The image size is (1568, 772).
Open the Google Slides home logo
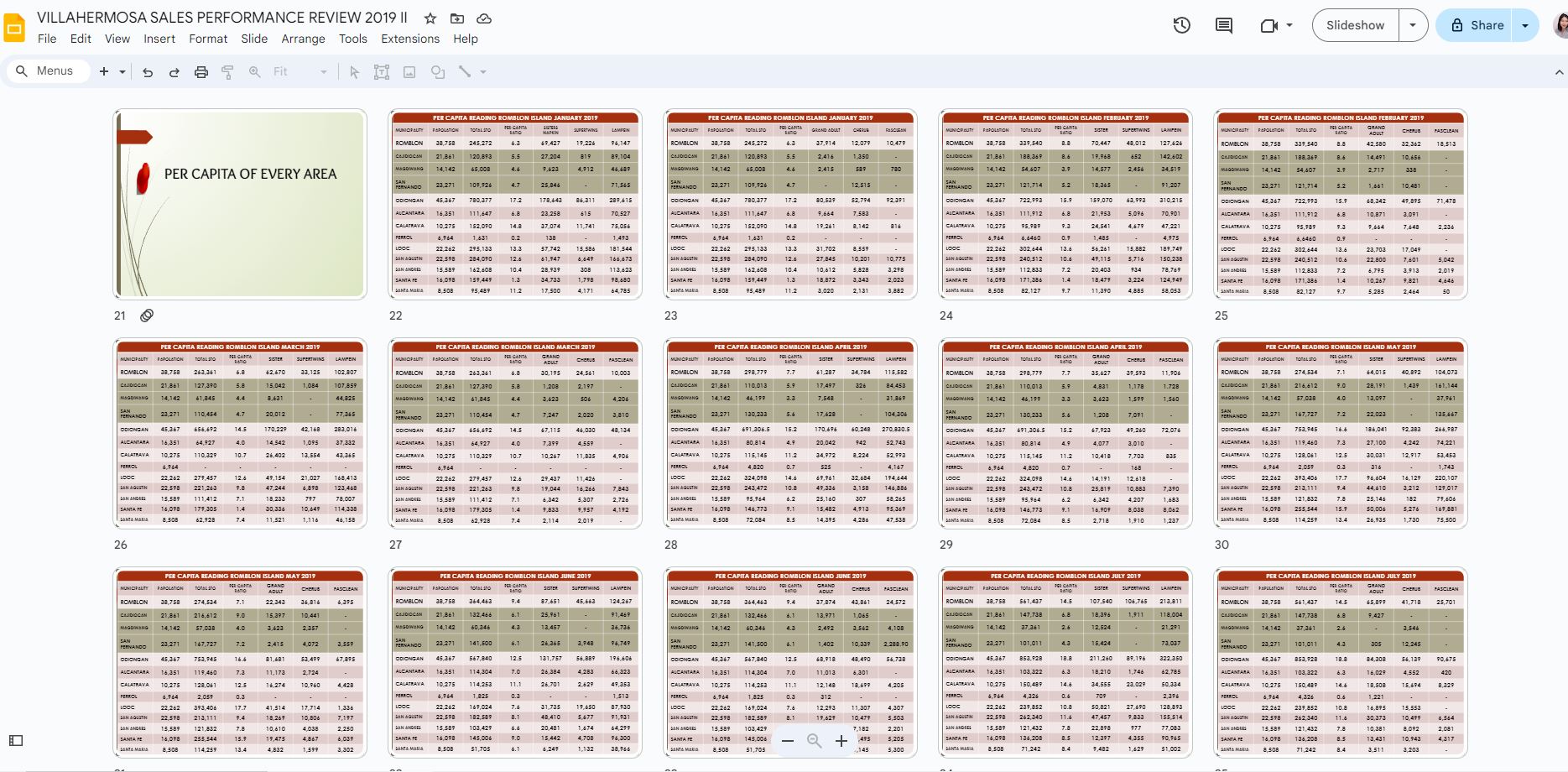click(x=14, y=27)
